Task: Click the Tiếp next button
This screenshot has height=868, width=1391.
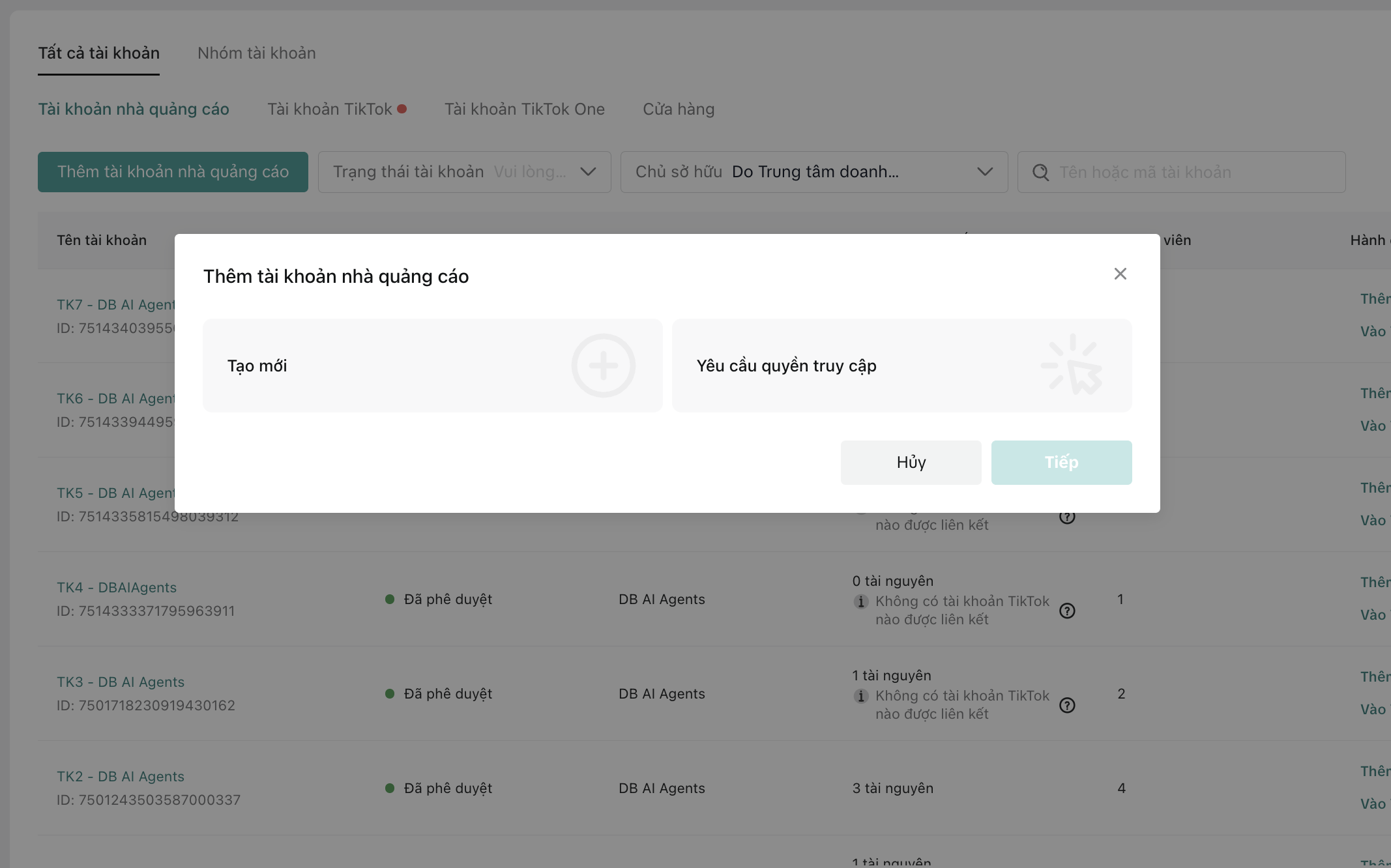Action: tap(1061, 463)
